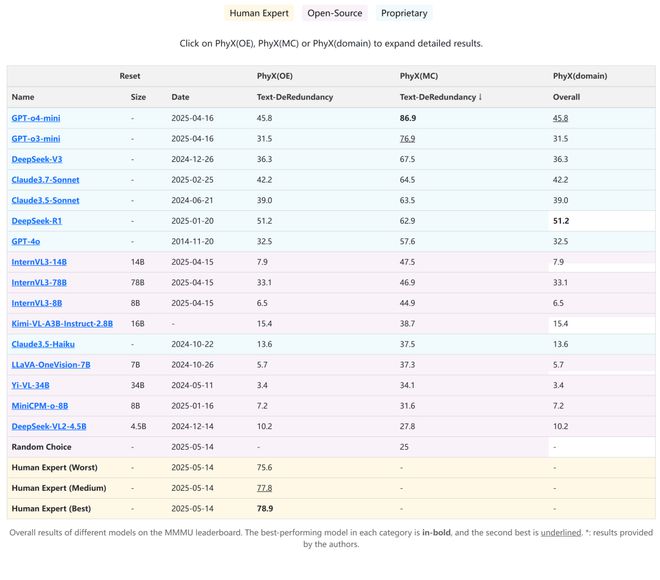Screen dimensions: 660x580
Task: Expand PhyX(domain) detailed results
Action: pos(579,76)
